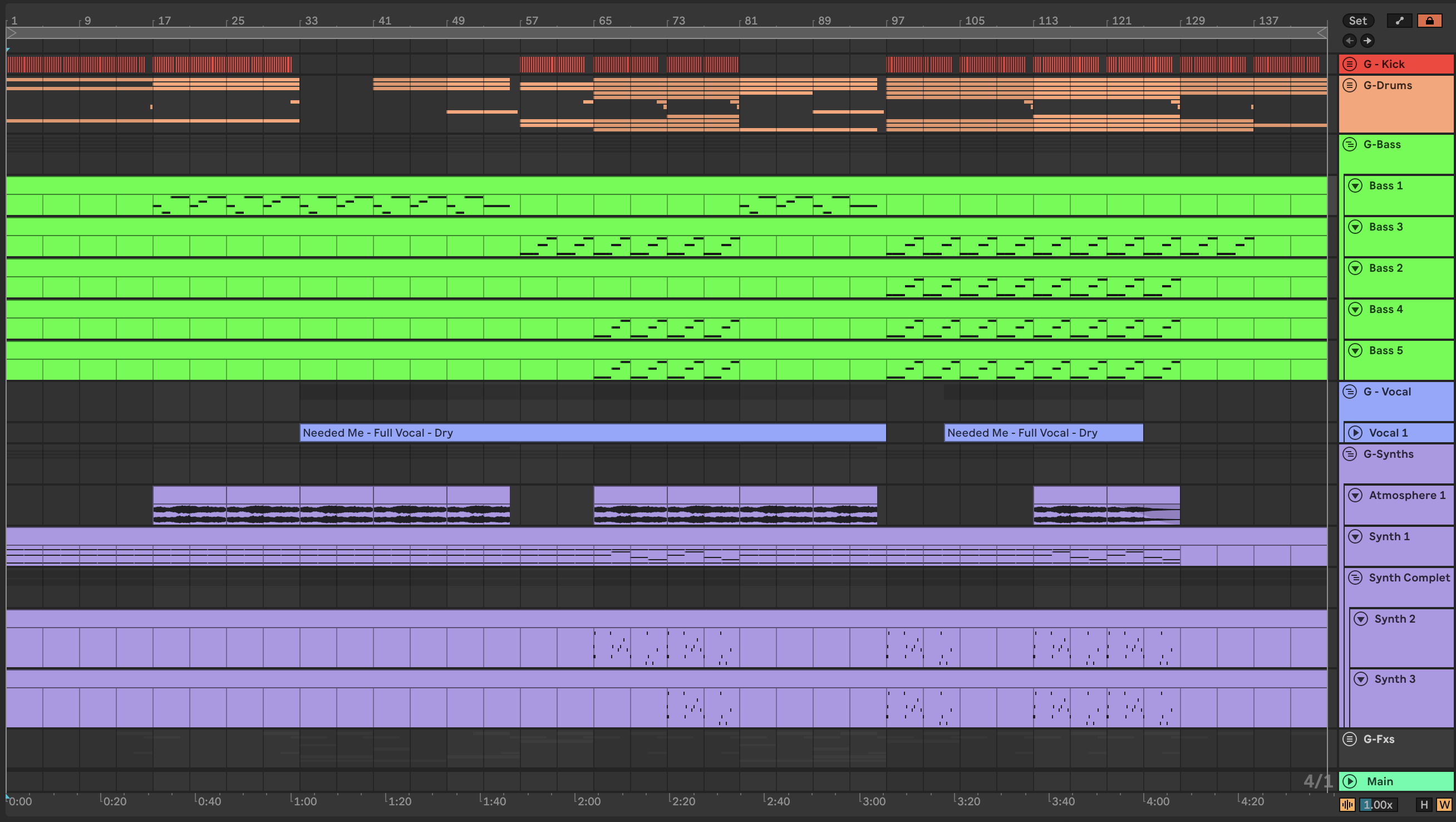Unfold the Atmosphere 1 track arrow
The image size is (1456, 822).
tap(1355, 495)
